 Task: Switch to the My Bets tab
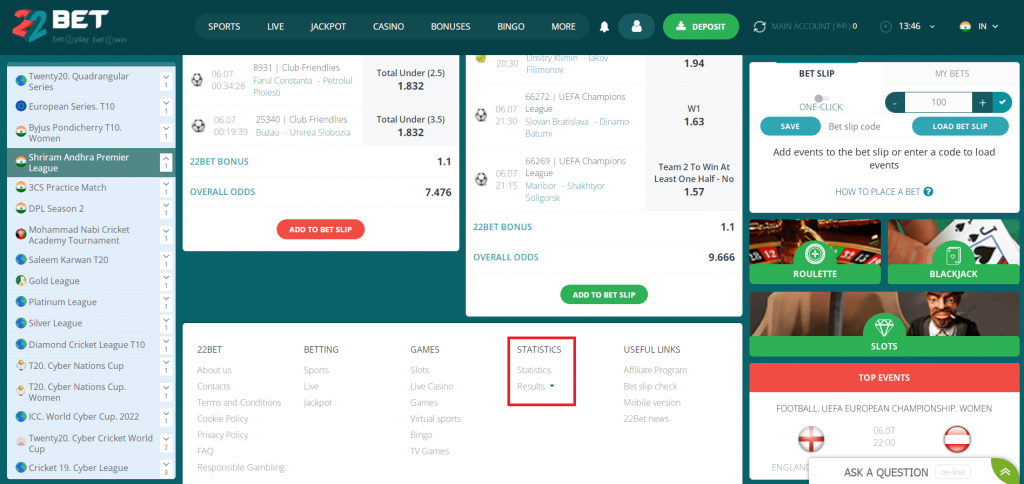[x=951, y=73]
